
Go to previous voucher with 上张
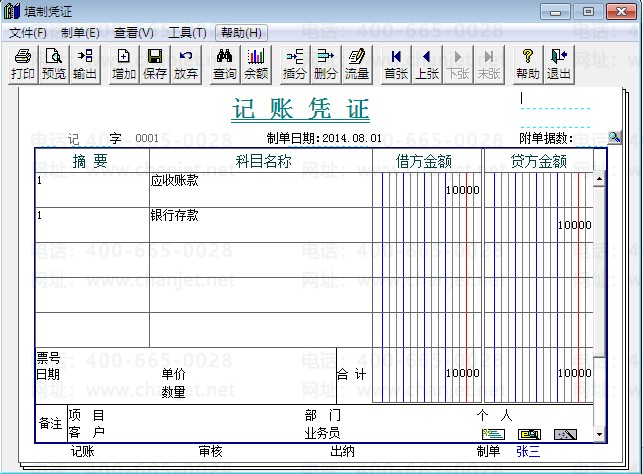click(x=428, y=64)
